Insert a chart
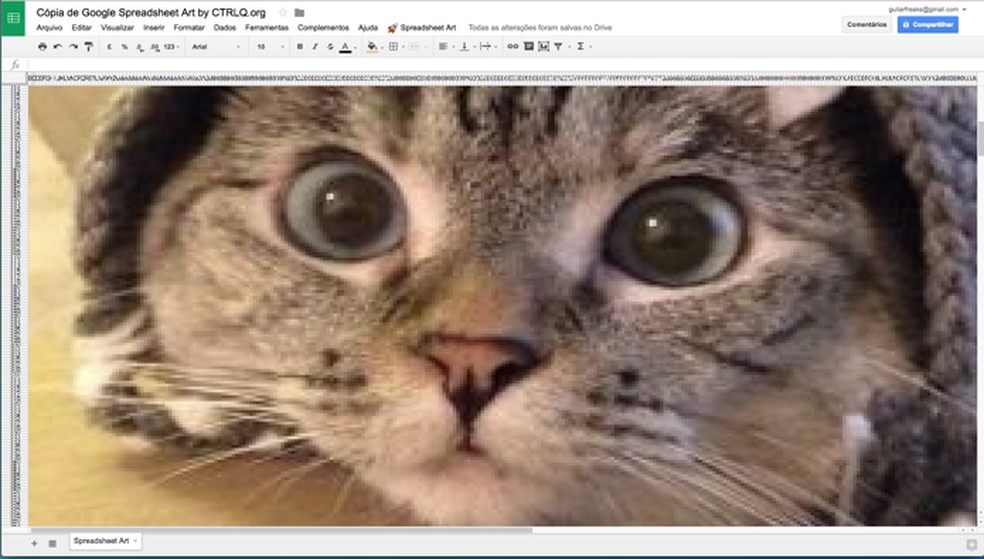Viewport: 984px width, 559px height. click(543, 46)
